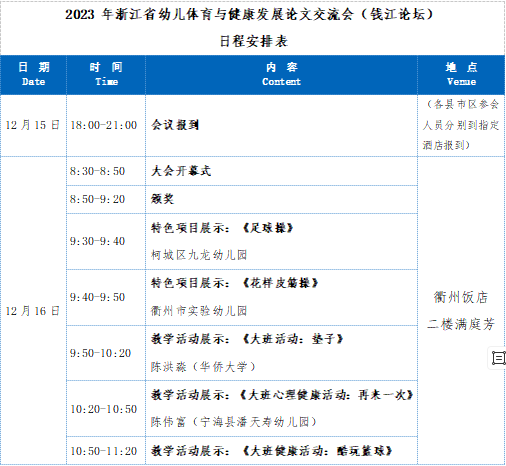The height and width of the screenshot is (466, 506).
Task: Click the 《花样皮筋操》 project title
Action: tap(280, 283)
